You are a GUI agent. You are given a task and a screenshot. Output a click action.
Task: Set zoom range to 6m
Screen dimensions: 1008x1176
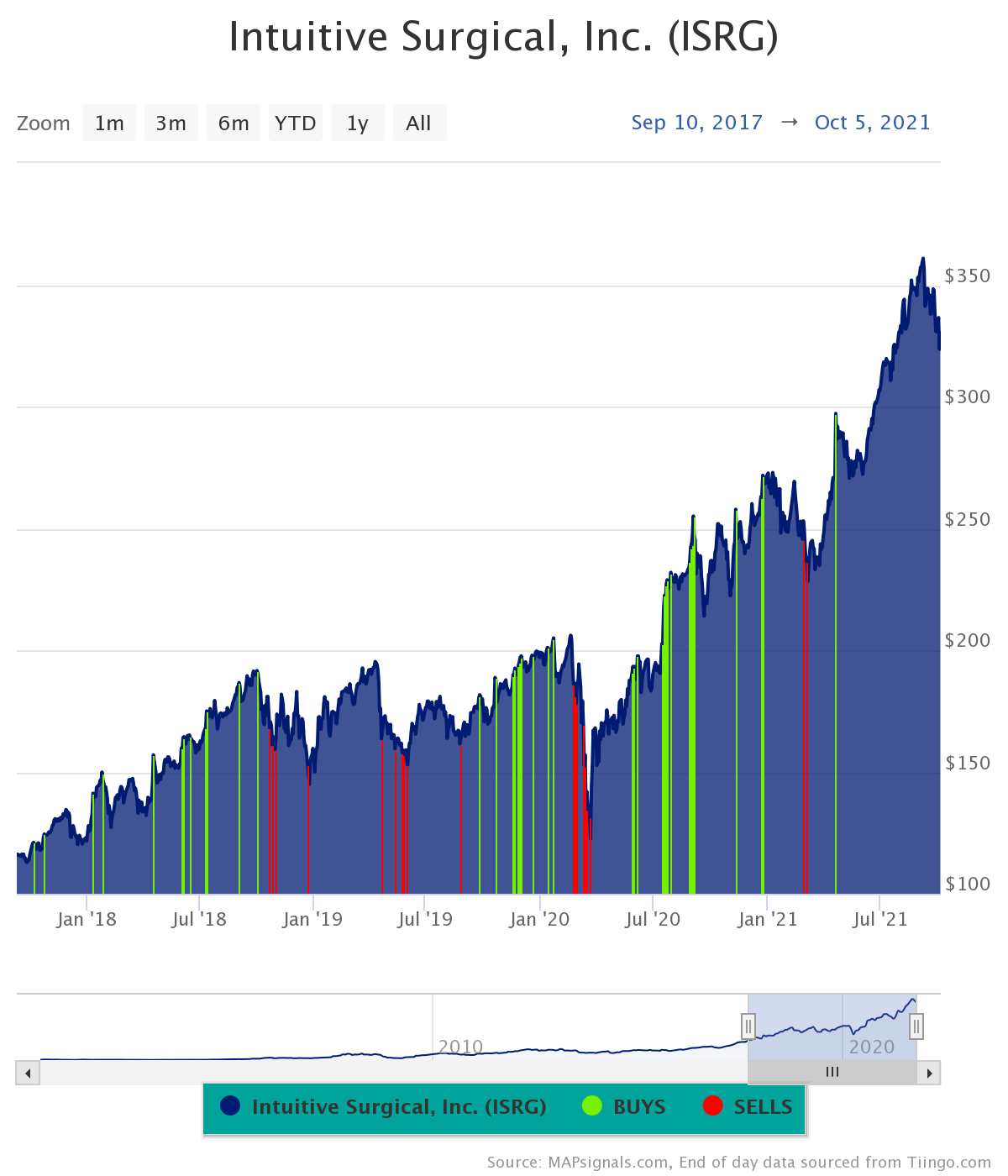coord(234,123)
